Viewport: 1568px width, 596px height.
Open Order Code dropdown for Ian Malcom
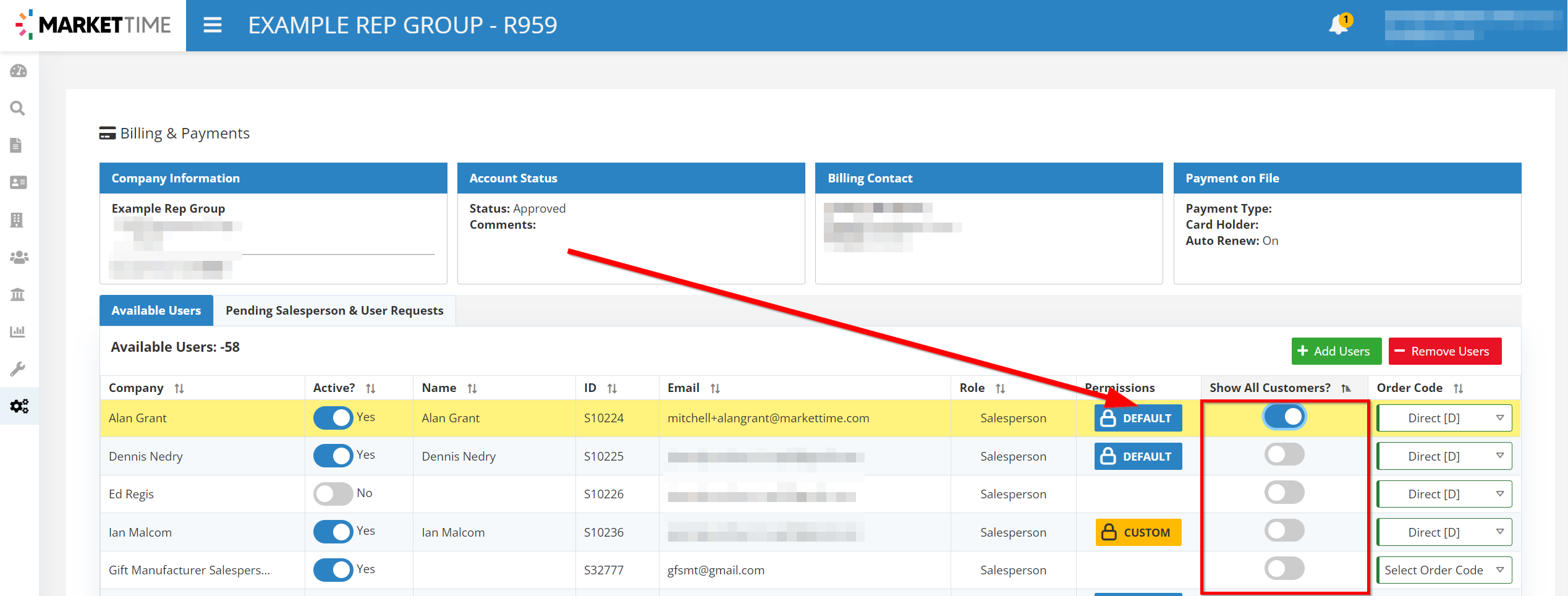click(1444, 532)
